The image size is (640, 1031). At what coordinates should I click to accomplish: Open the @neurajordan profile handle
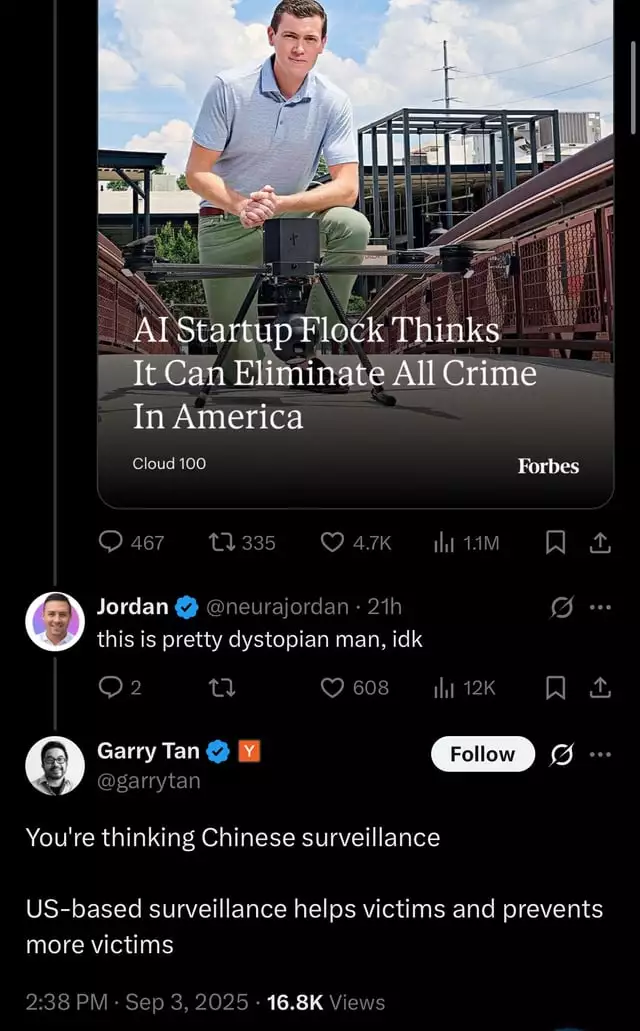[277, 606]
